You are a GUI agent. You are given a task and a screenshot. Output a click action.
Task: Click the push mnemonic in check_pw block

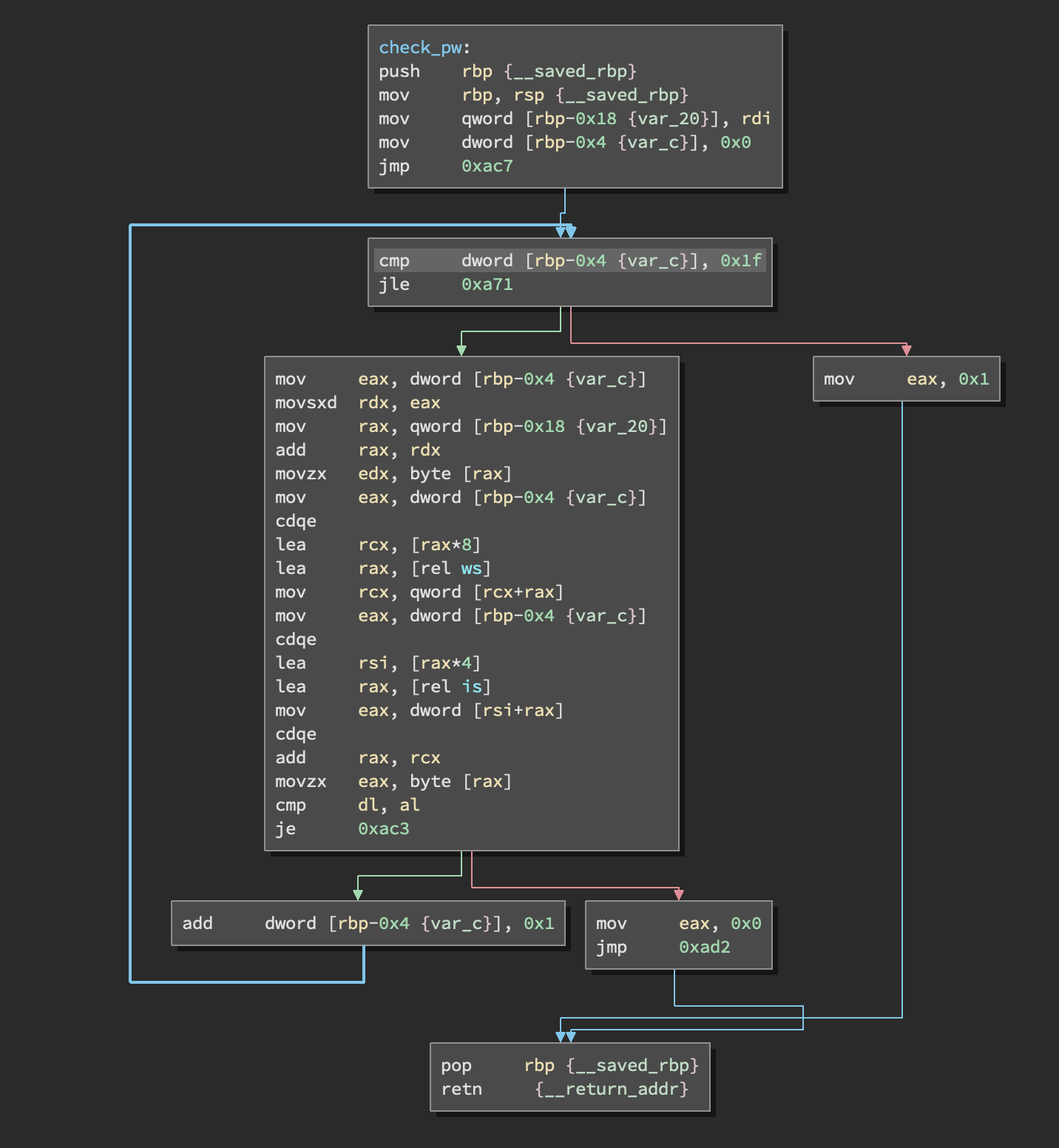click(x=399, y=71)
